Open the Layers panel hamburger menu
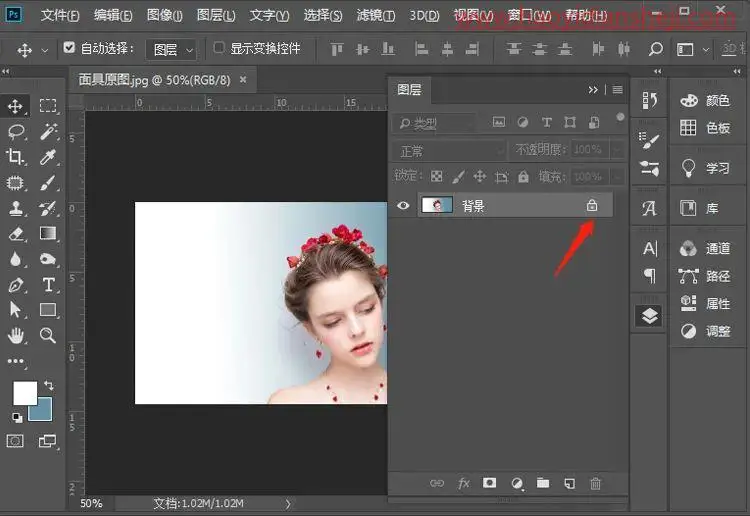This screenshot has height=516, width=750. pos(618,89)
